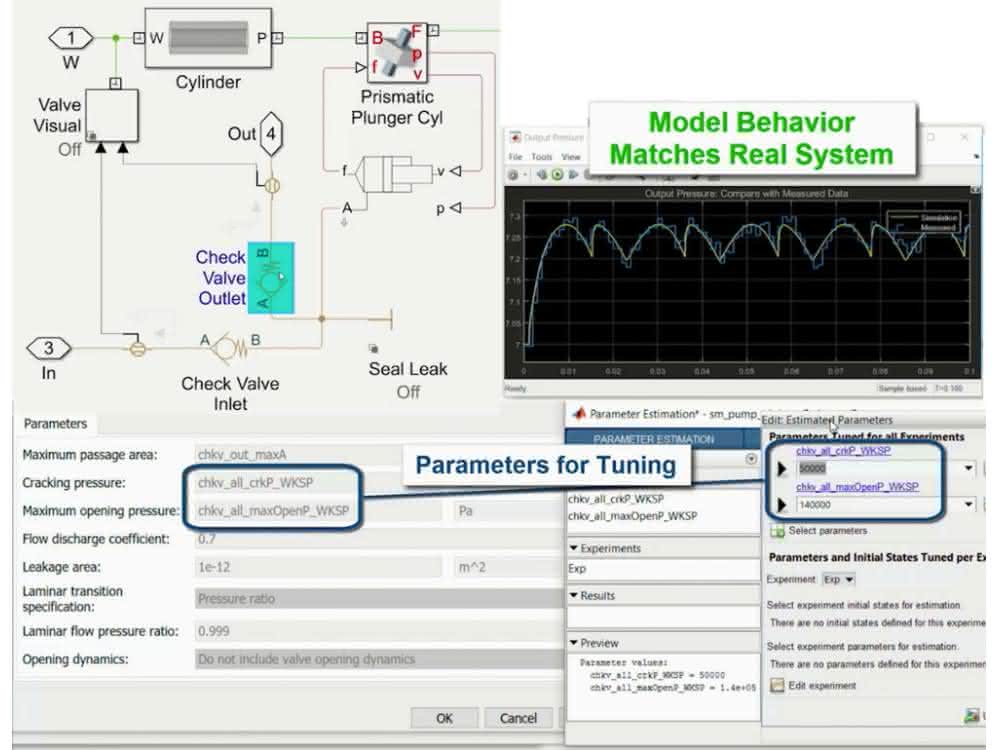1000x750 pixels.
Task: Click the Laminar flow pressure ratio field
Action: (x=379, y=631)
